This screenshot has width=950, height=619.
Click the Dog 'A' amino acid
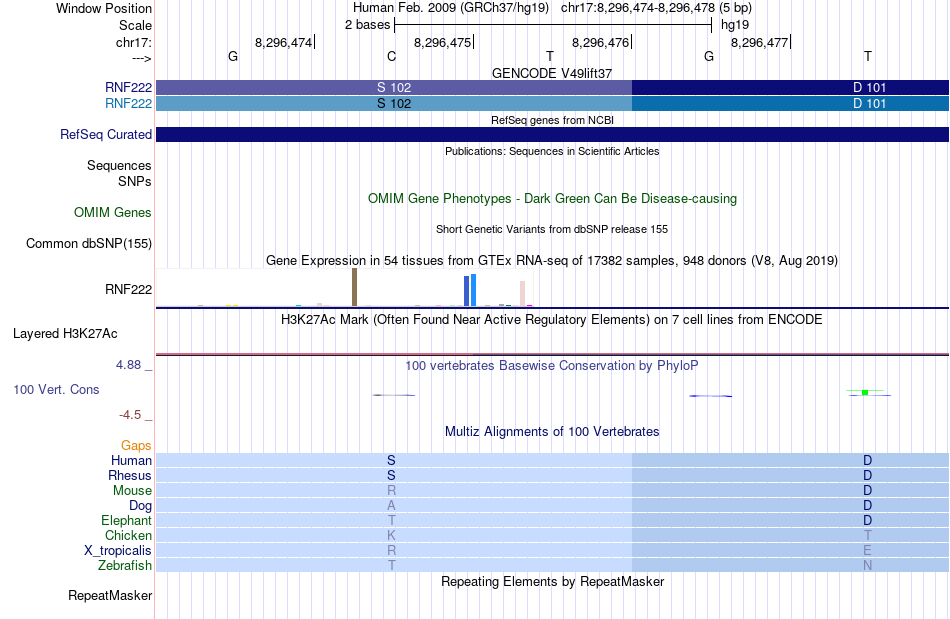click(x=391, y=505)
